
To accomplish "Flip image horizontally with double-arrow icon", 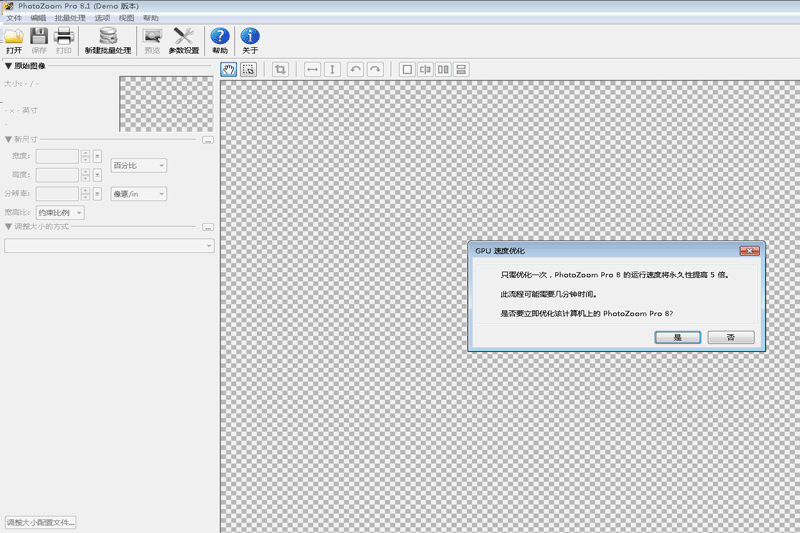I will point(312,69).
